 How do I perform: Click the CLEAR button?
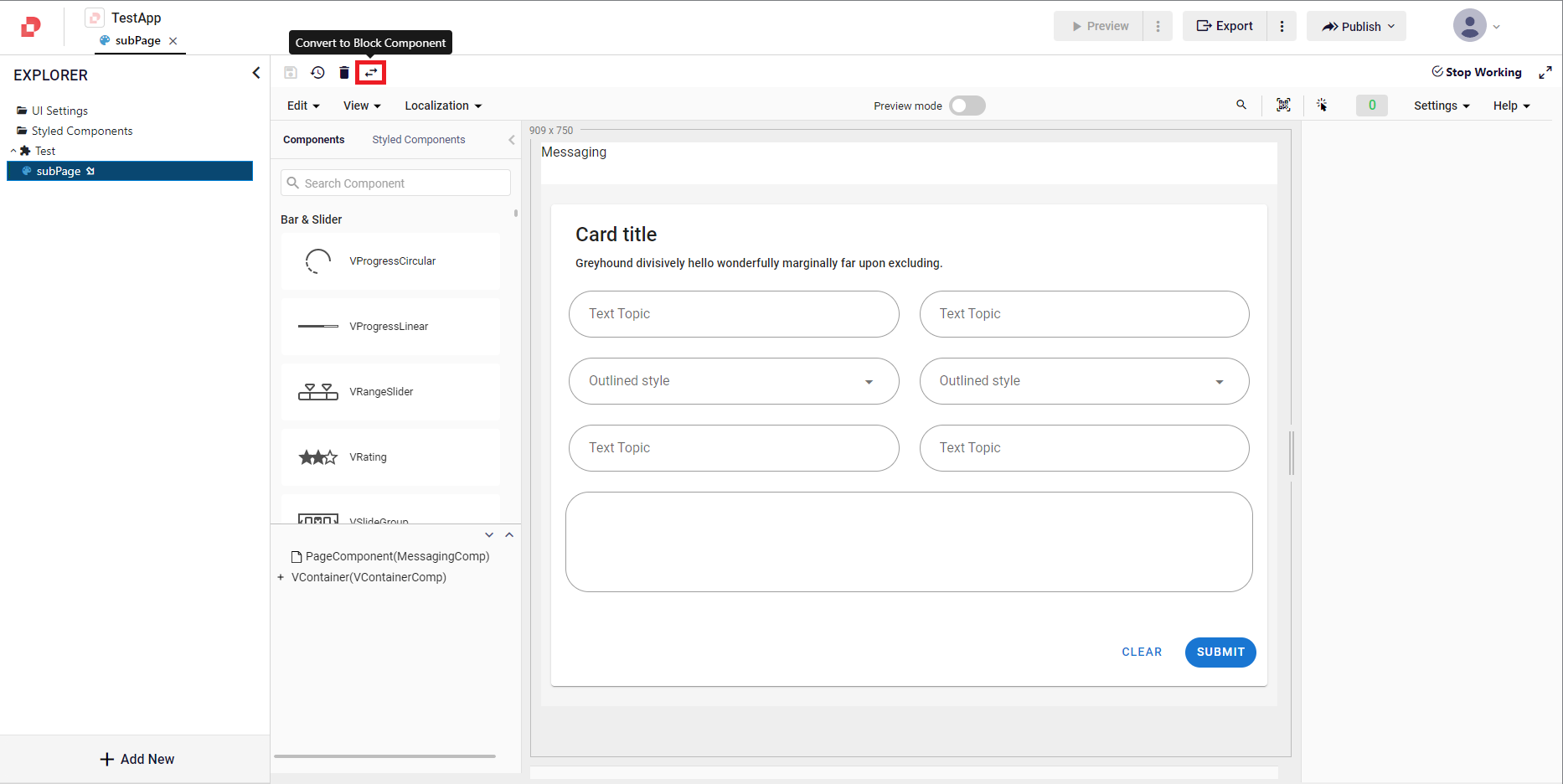(x=1142, y=652)
